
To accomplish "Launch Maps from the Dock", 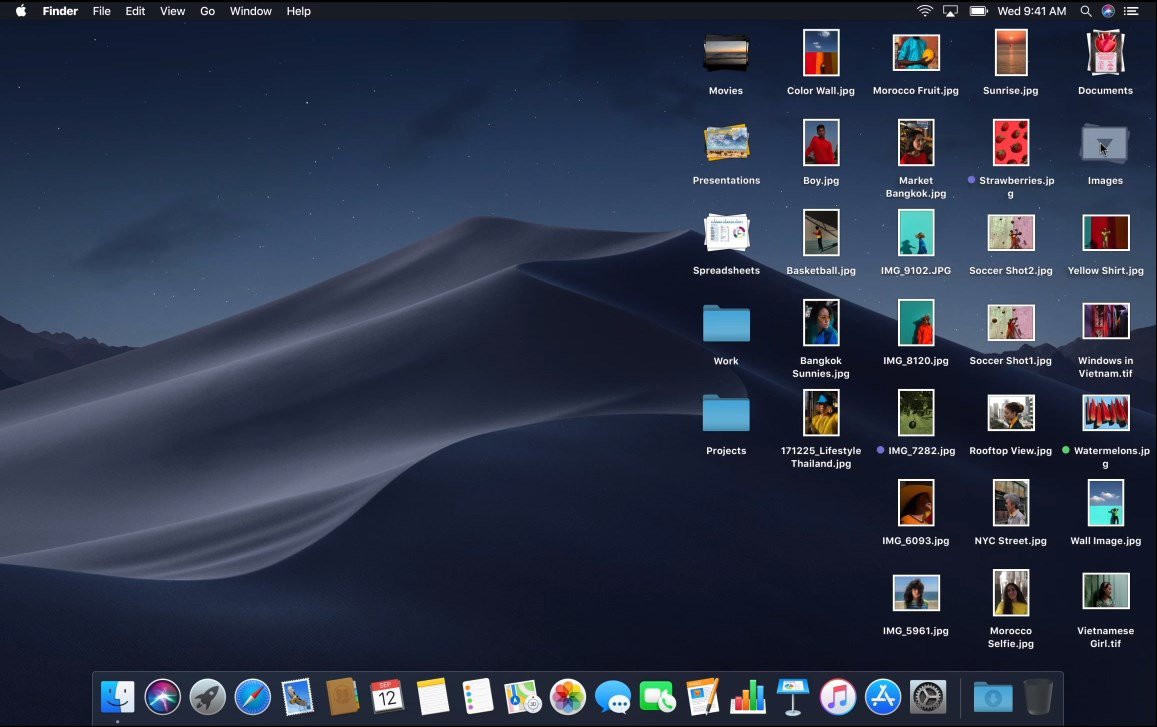I will point(522,697).
